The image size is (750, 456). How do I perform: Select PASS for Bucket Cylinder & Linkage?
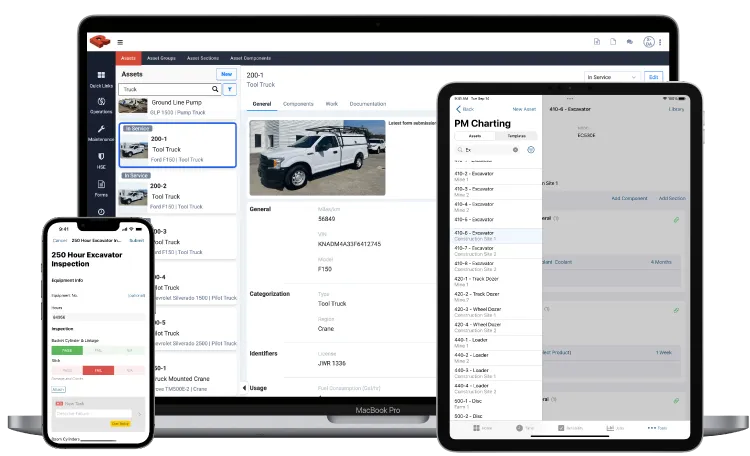67,351
